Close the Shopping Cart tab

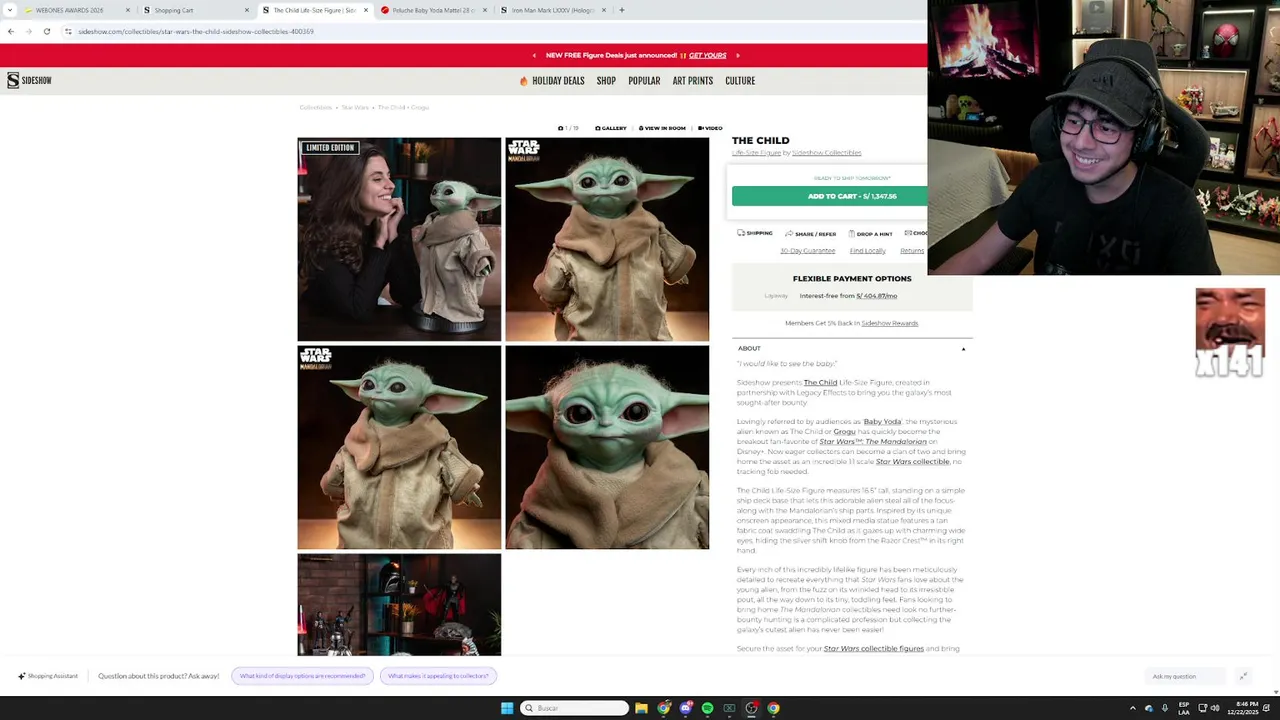(247, 10)
